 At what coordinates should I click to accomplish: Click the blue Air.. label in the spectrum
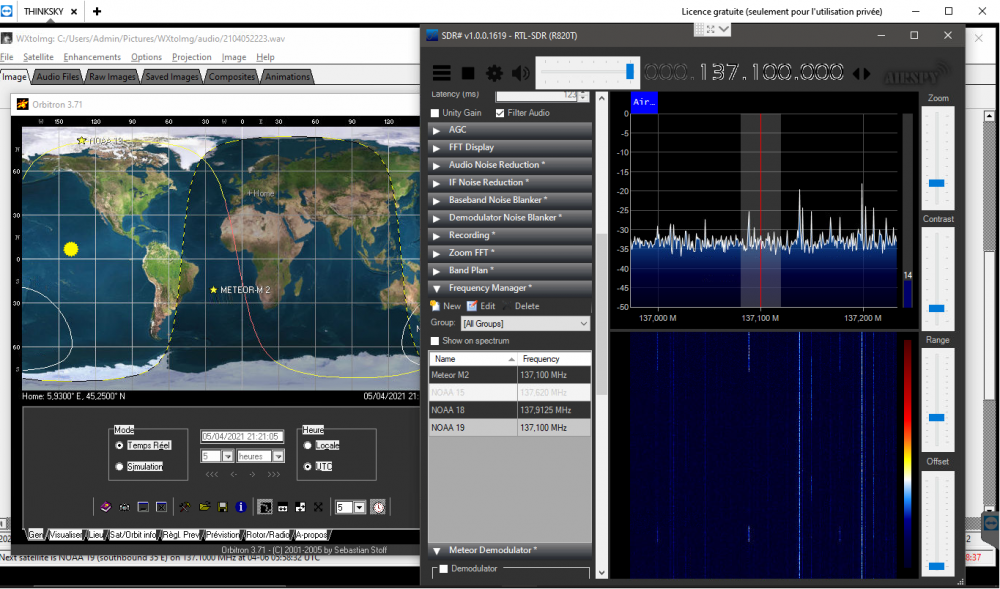pyautogui.click(x=644, y=102)
